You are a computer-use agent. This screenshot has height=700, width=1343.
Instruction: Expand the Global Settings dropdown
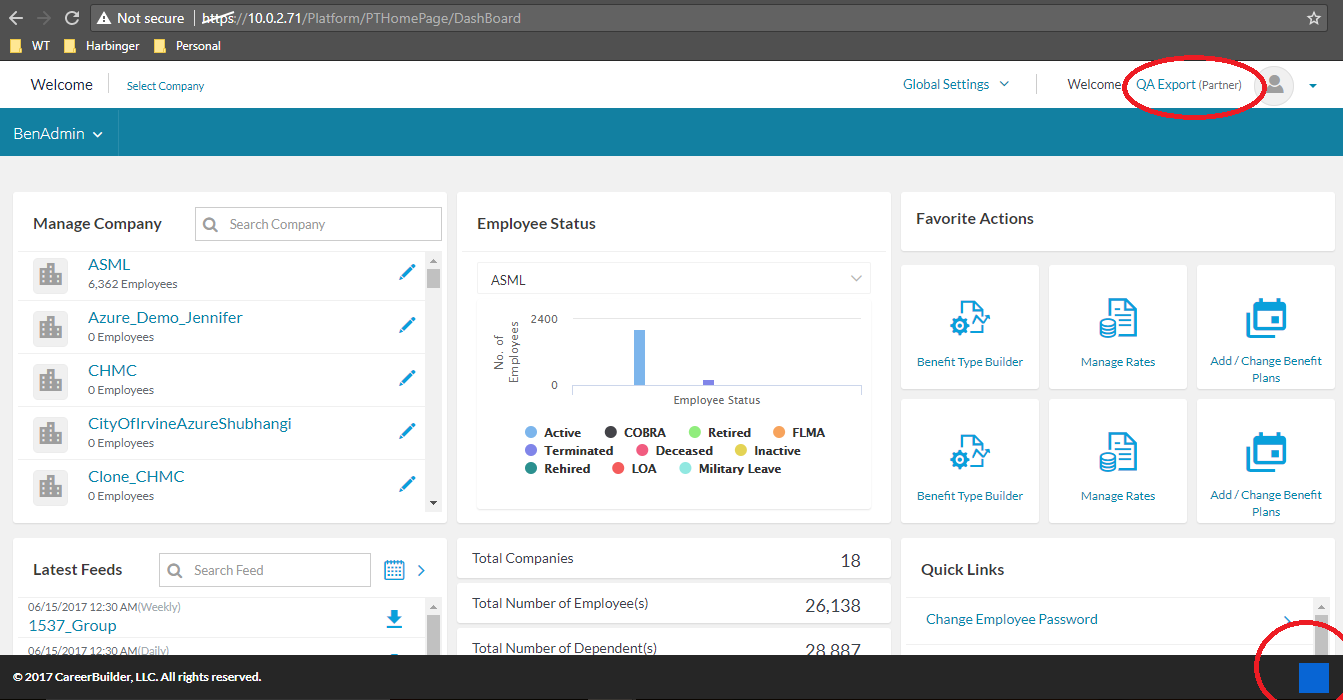tap(955, 85)
